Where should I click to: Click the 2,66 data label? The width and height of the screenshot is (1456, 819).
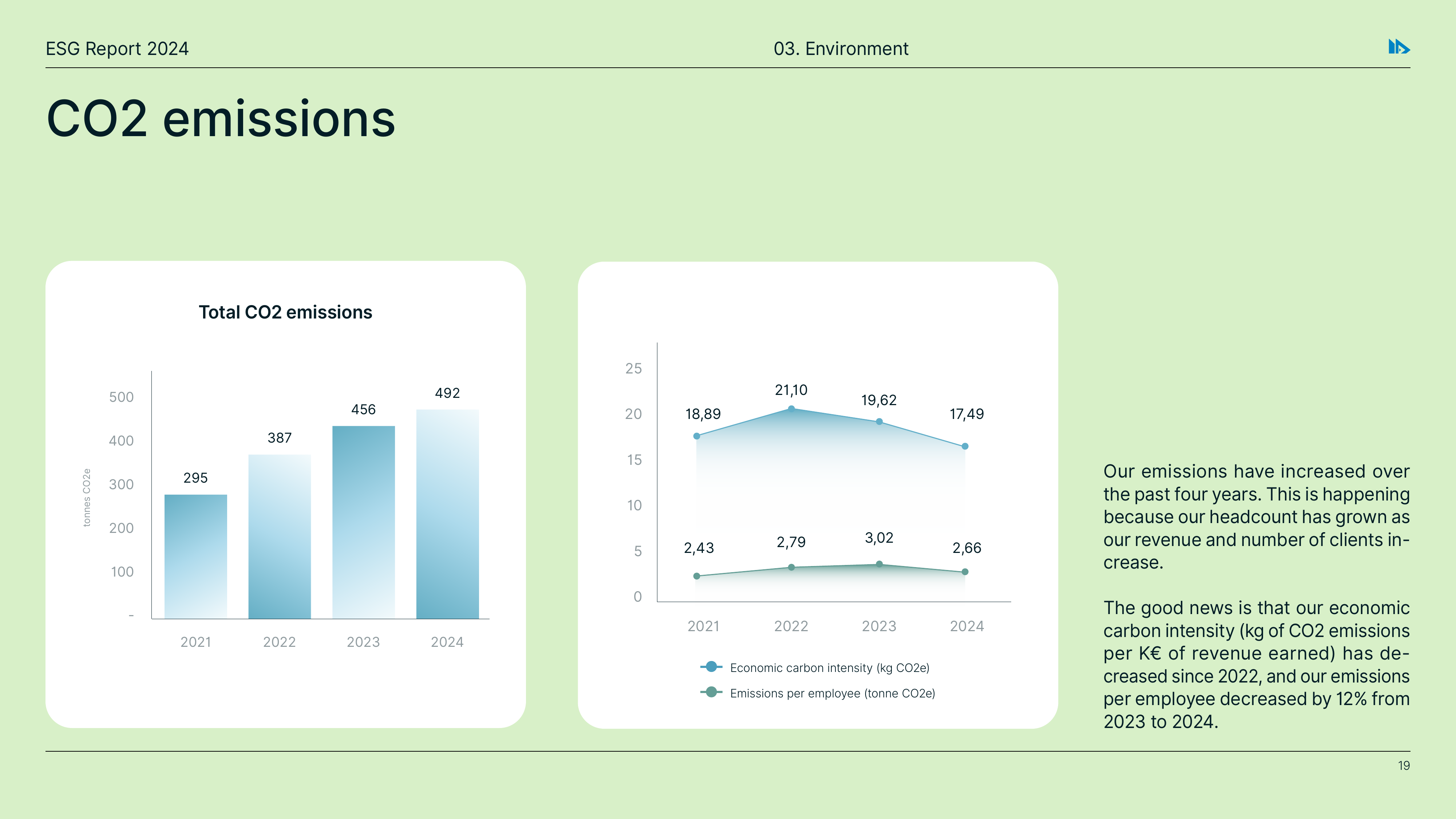pos(966,548)
